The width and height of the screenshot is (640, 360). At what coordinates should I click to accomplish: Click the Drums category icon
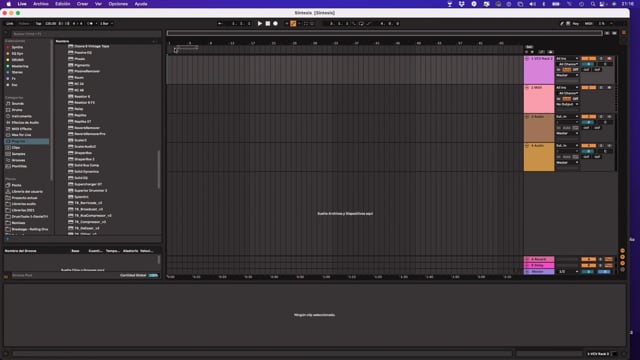click(8, 110)
